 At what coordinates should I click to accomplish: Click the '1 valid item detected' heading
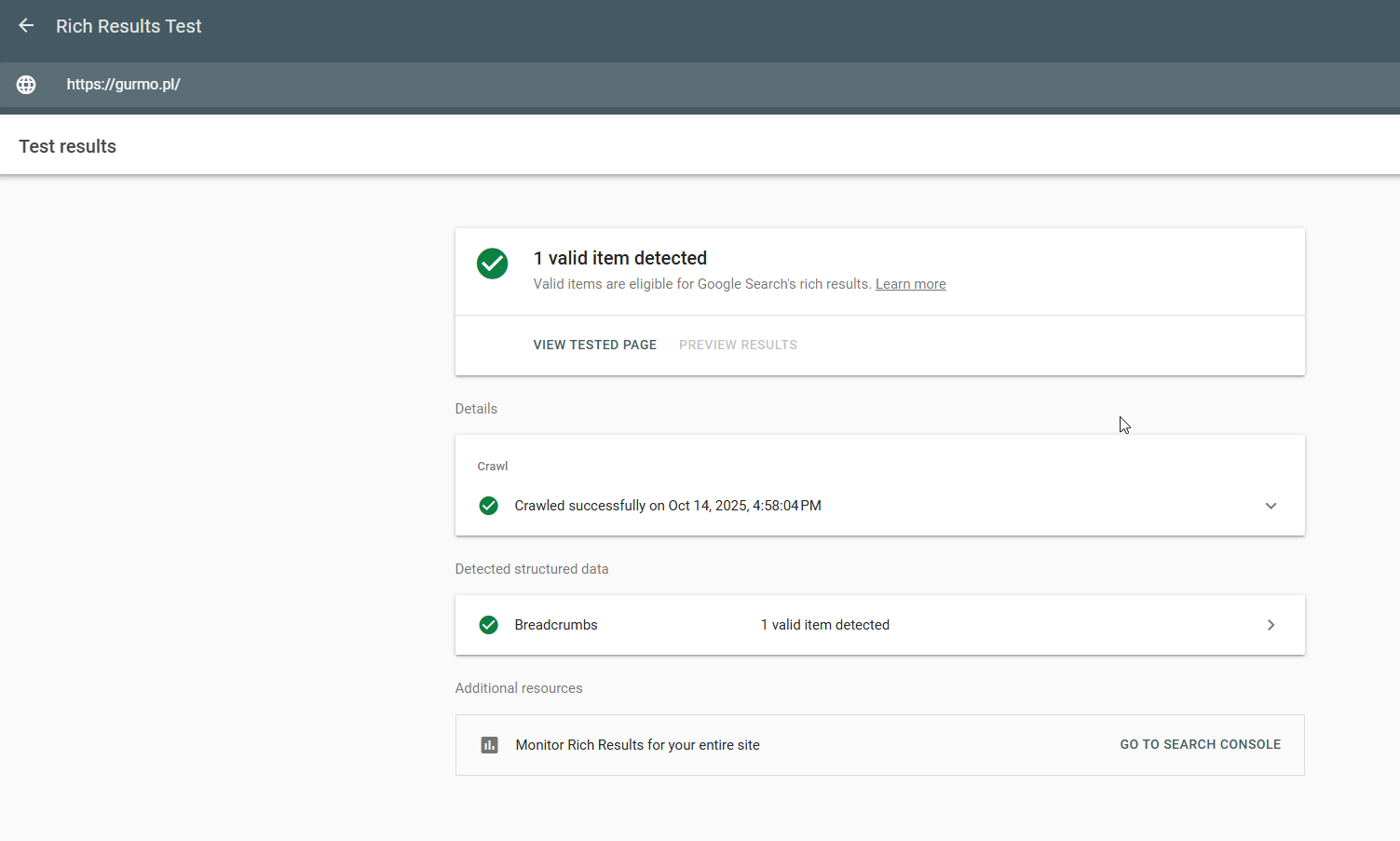620,258
